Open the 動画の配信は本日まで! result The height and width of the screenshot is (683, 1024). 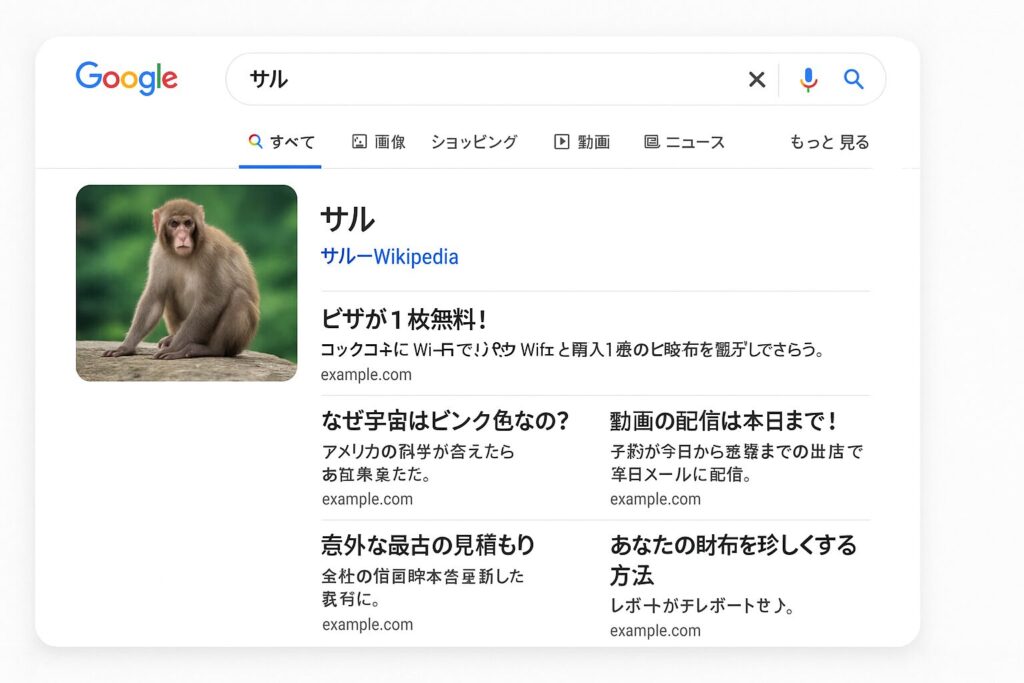tap(723, 421)
